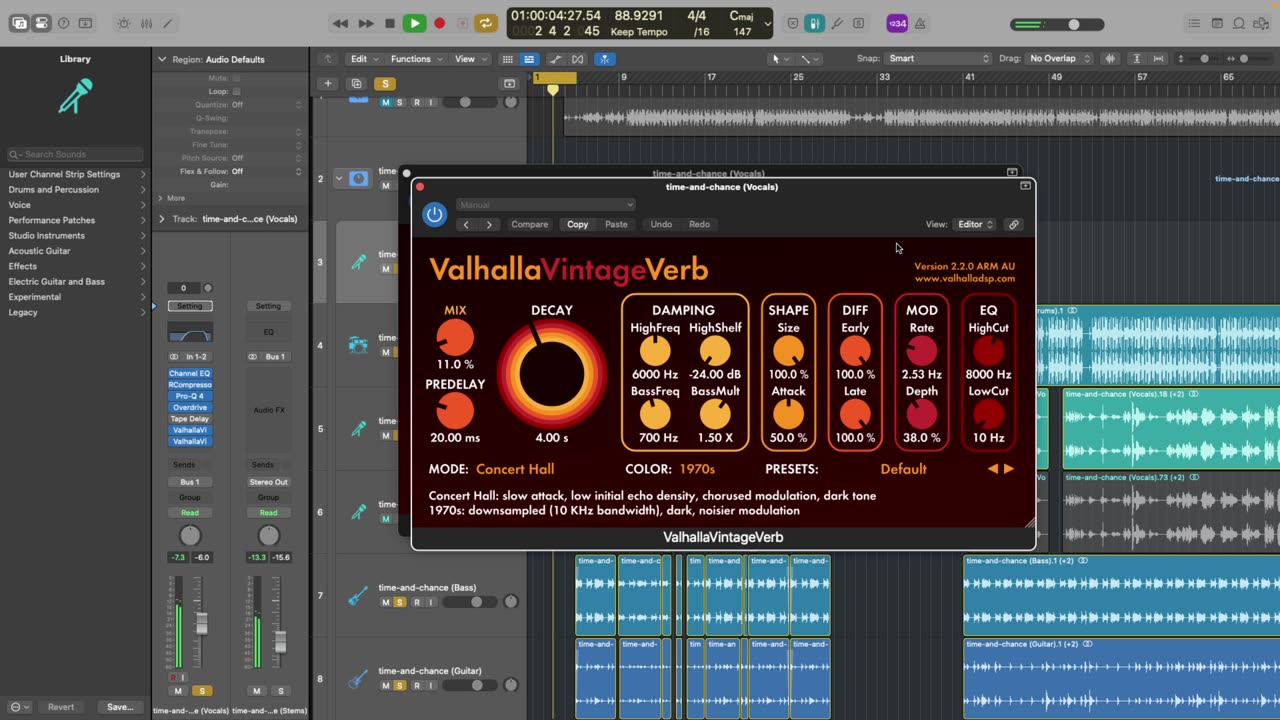The height and width of the screenshot is (720, 1280).
Task: Expand the More region parameters
Action: click(x=170, y=198)
